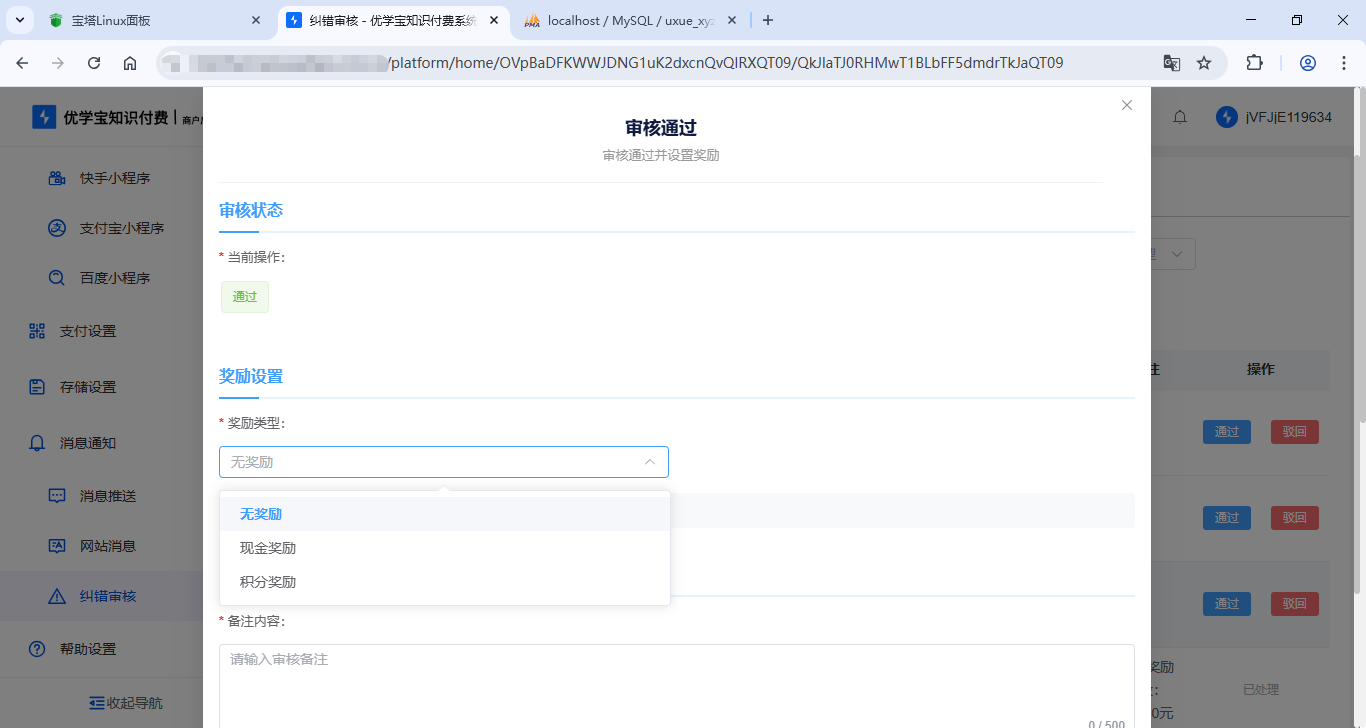
Task: Click the 快手小程序 sidebar icon
Action: [x=58, y=178]
